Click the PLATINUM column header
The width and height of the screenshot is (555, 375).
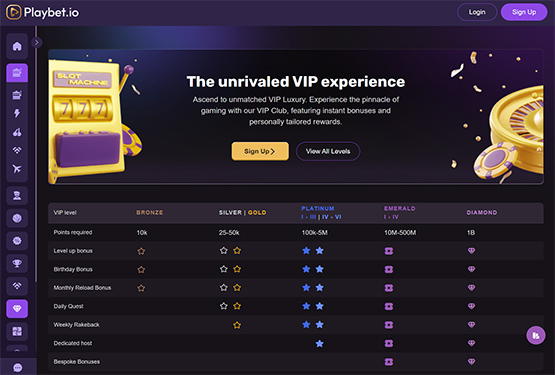pyautogui.click(x=321, y=212)
